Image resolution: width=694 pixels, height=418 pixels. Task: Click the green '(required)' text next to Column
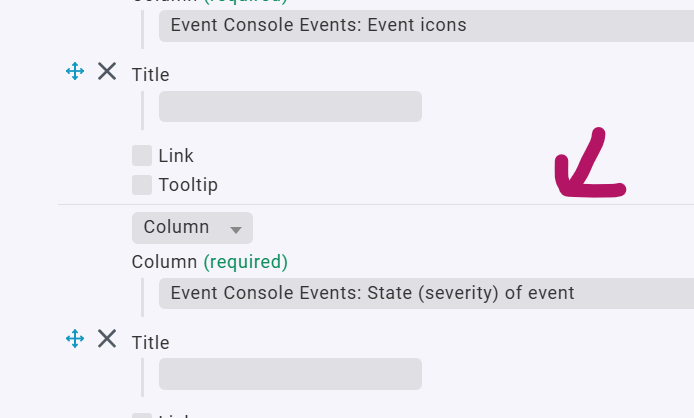pos(245,262)
